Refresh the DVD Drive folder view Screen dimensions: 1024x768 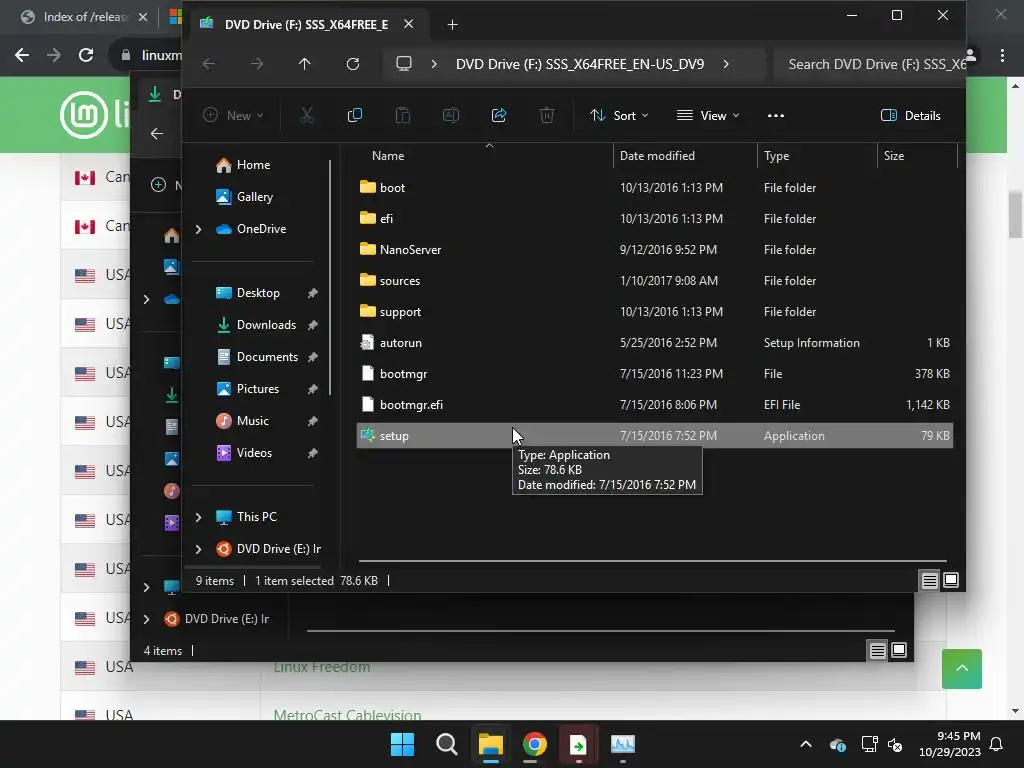click(x=353, y=64)
